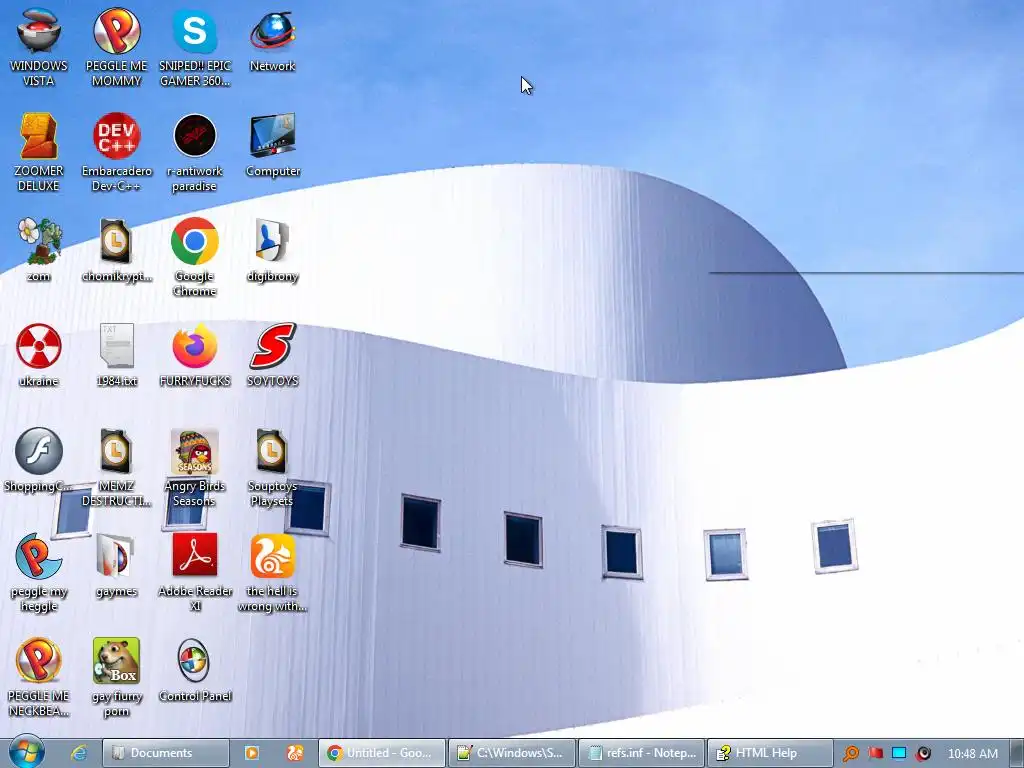The height and width of the screenshot is (768, 1024).
Task: Select the PEGGLE ME NECKBEA icon
Action: 39,677
